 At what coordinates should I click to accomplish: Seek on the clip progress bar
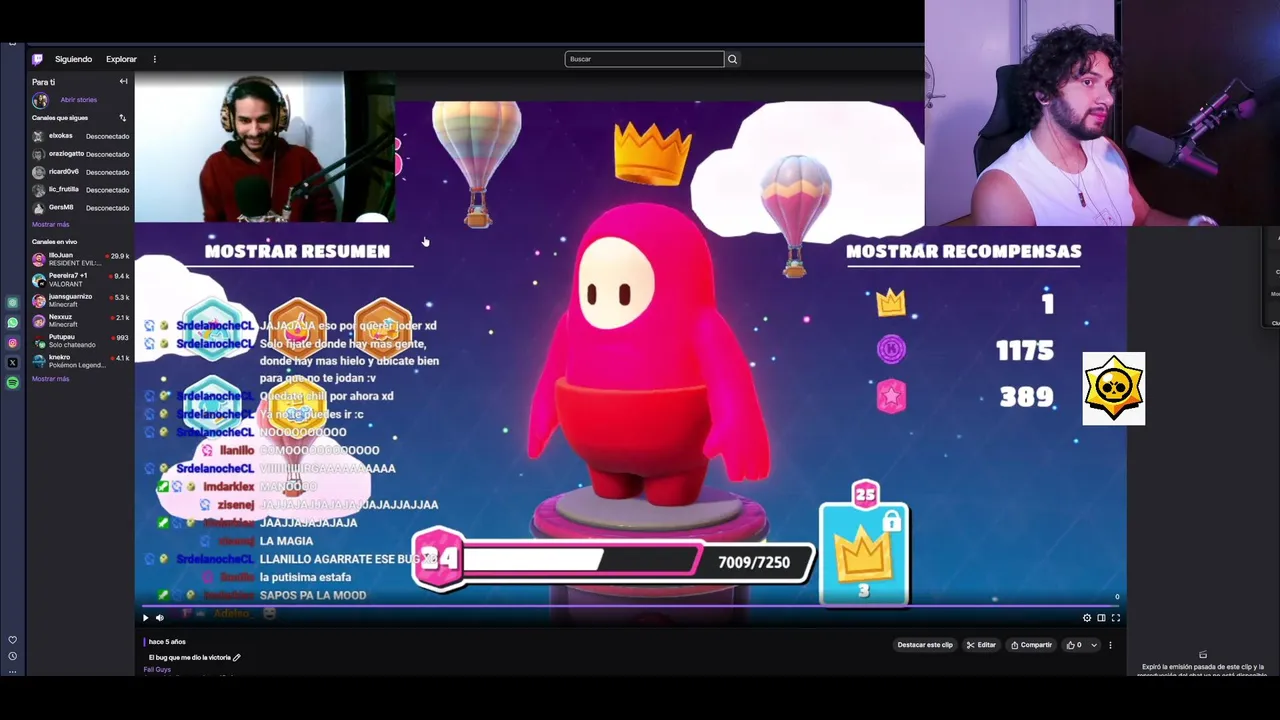point(630,606)
